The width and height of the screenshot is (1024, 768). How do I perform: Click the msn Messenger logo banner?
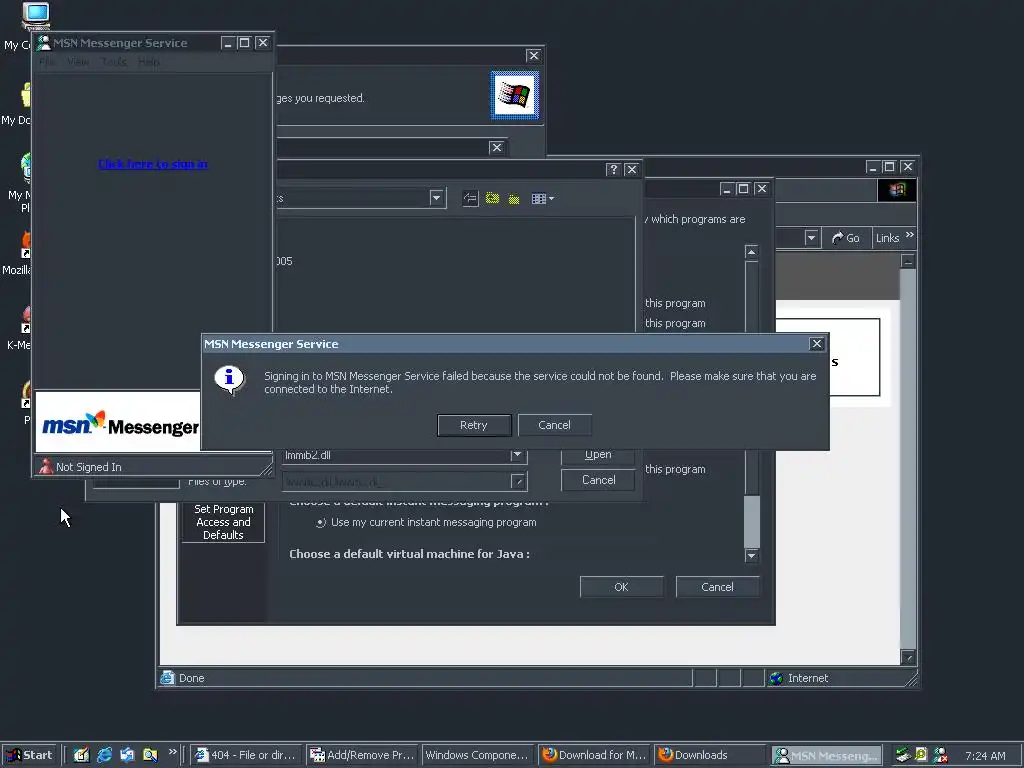point(118,422)
